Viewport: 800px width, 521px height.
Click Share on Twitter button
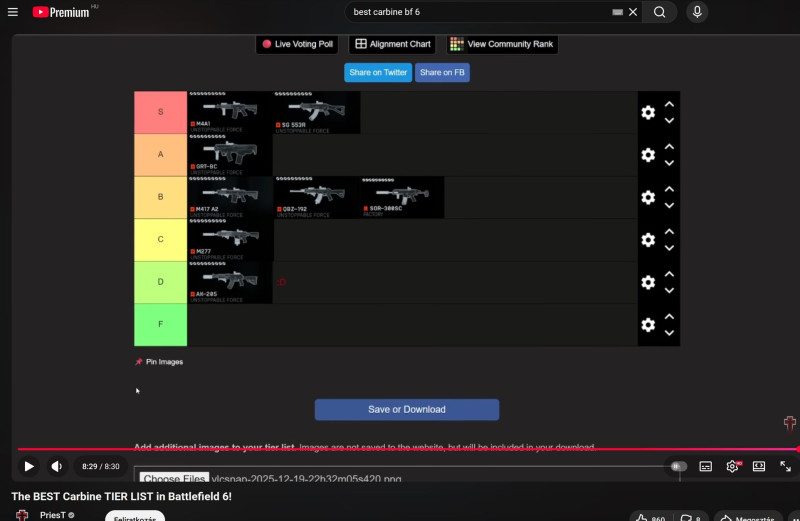click(378, 72)
